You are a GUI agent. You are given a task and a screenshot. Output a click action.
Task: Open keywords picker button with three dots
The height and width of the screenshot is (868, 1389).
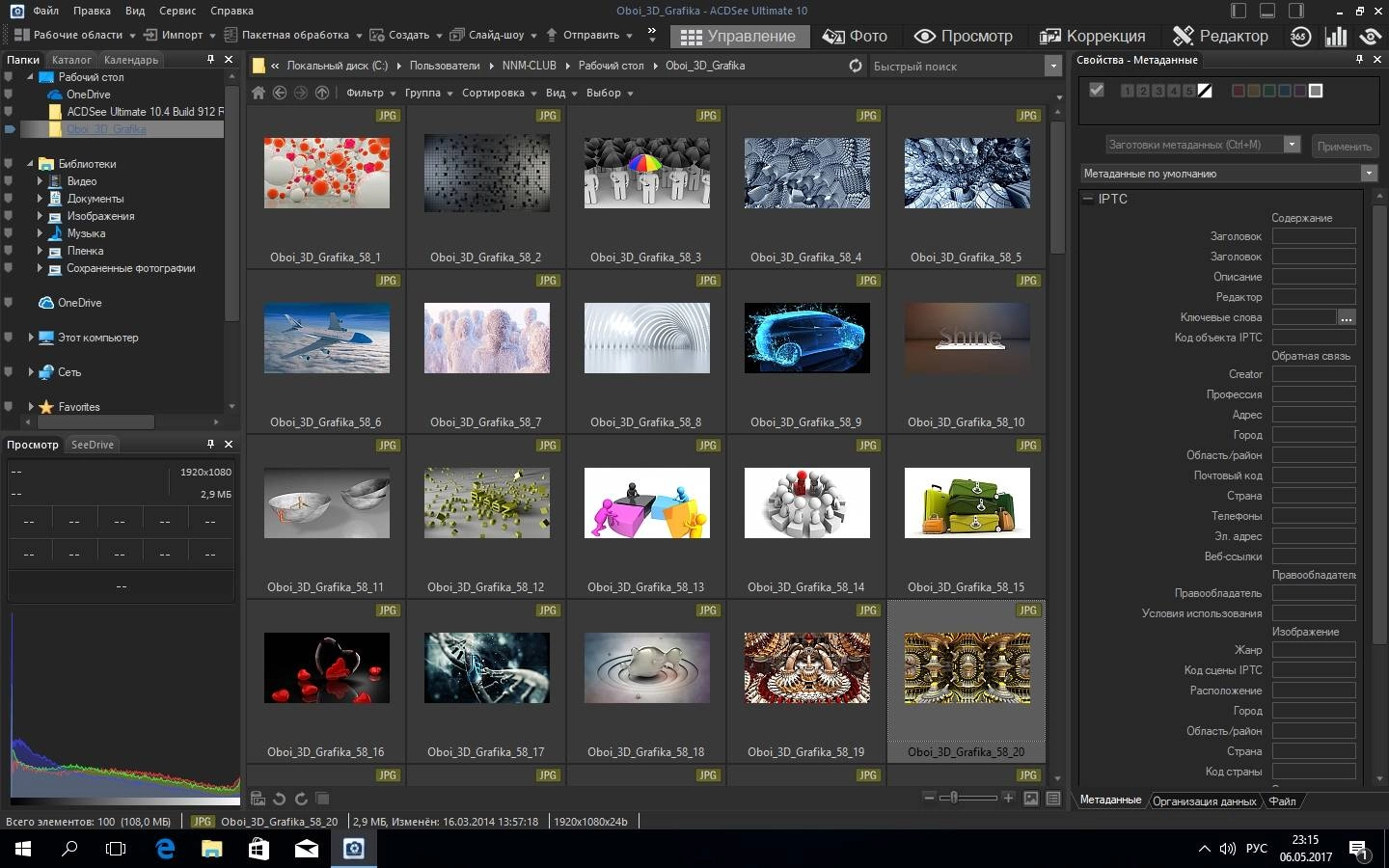[1347, 317]
